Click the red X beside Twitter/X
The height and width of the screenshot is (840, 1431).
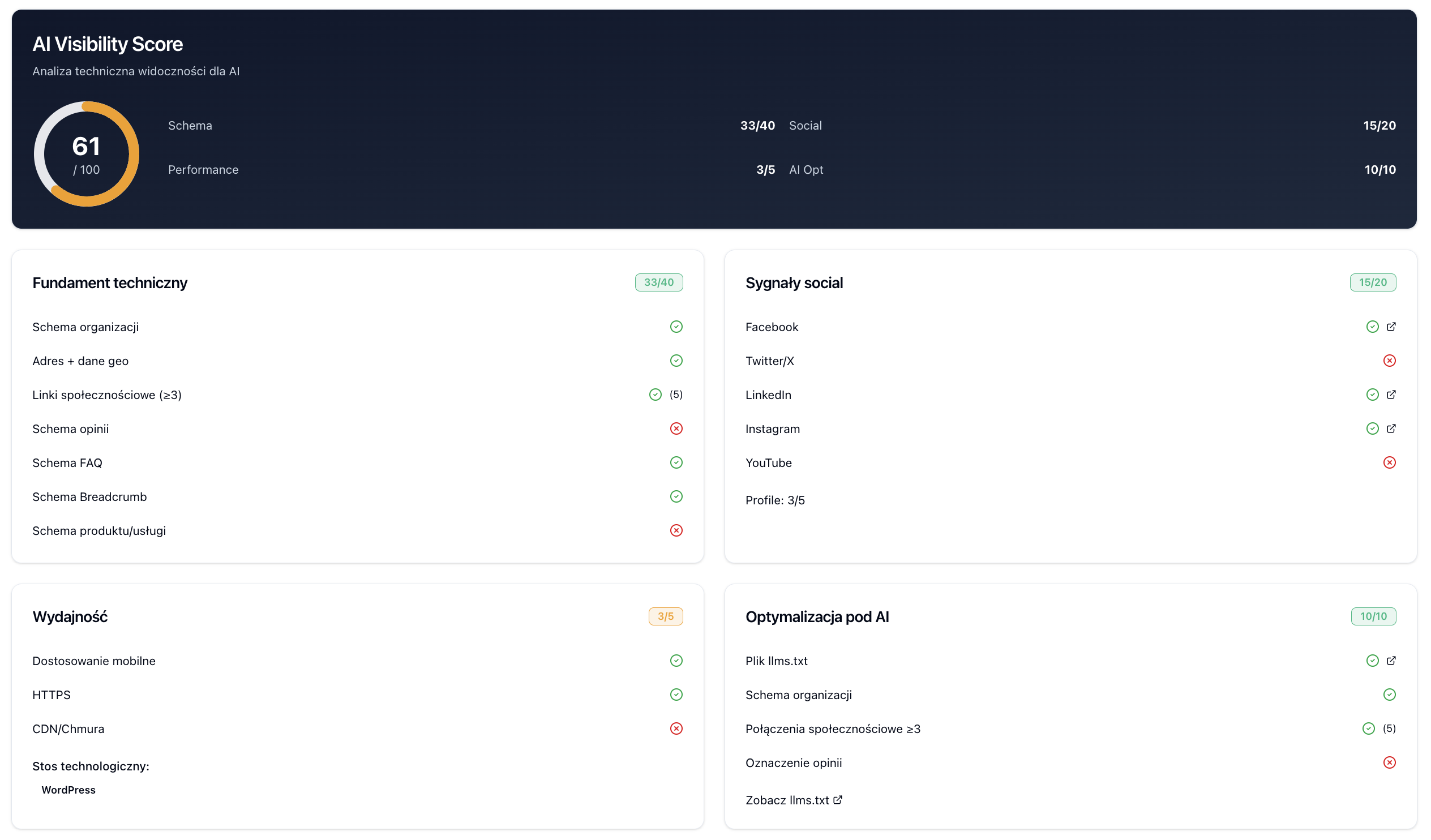[1390, 361]
